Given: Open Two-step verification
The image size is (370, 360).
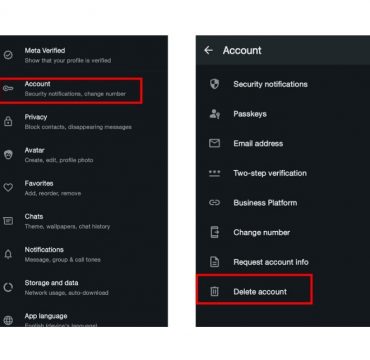Looking at the screenshot, I should pos(283,173).
